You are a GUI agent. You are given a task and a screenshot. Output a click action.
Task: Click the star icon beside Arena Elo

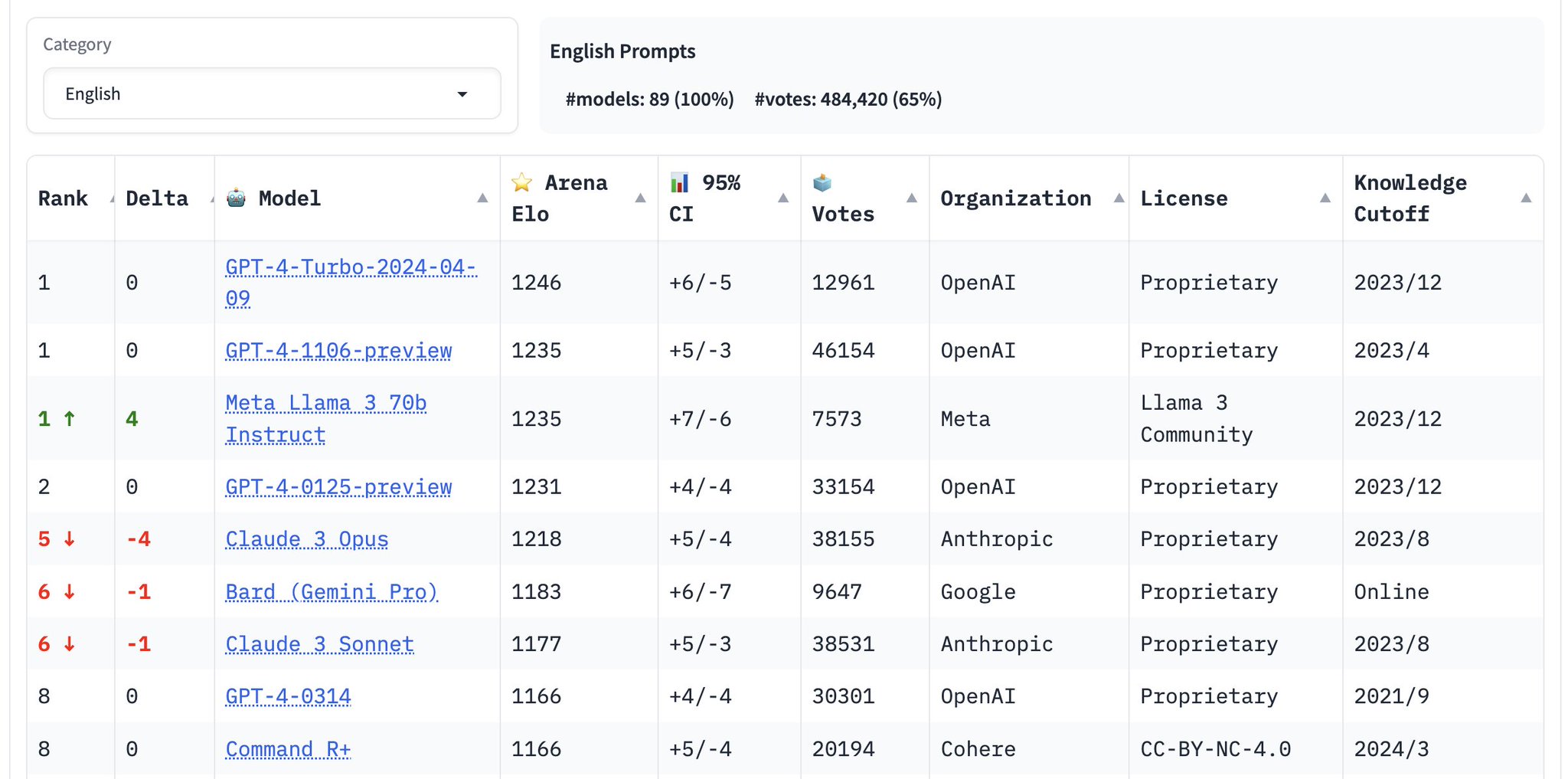click(522, 182)
